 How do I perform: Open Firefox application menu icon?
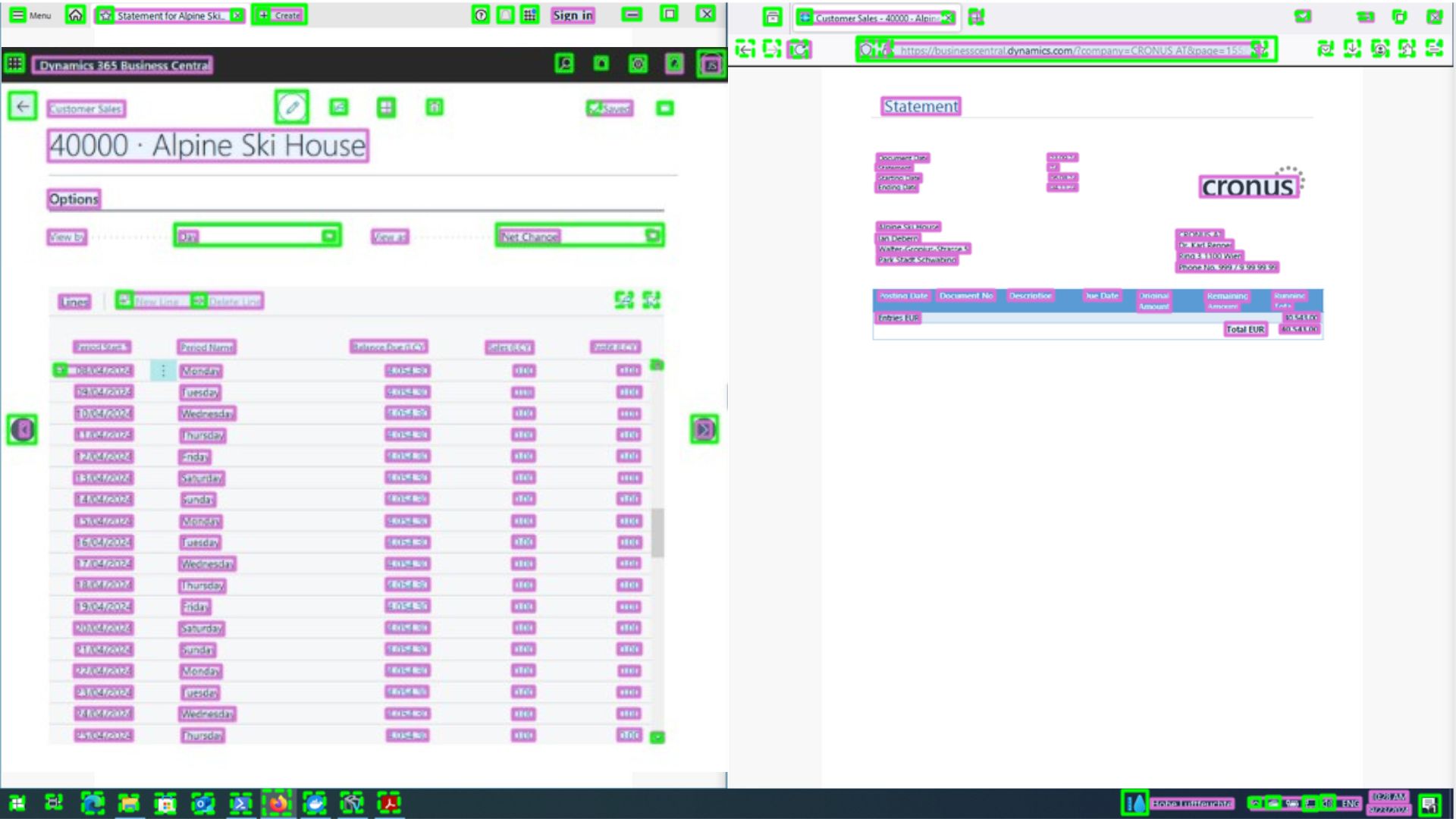coord(1434,49)
